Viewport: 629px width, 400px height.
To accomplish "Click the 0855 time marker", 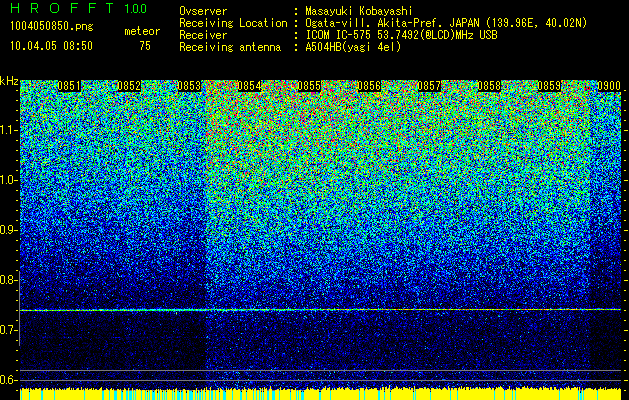I will coord(309,86).
